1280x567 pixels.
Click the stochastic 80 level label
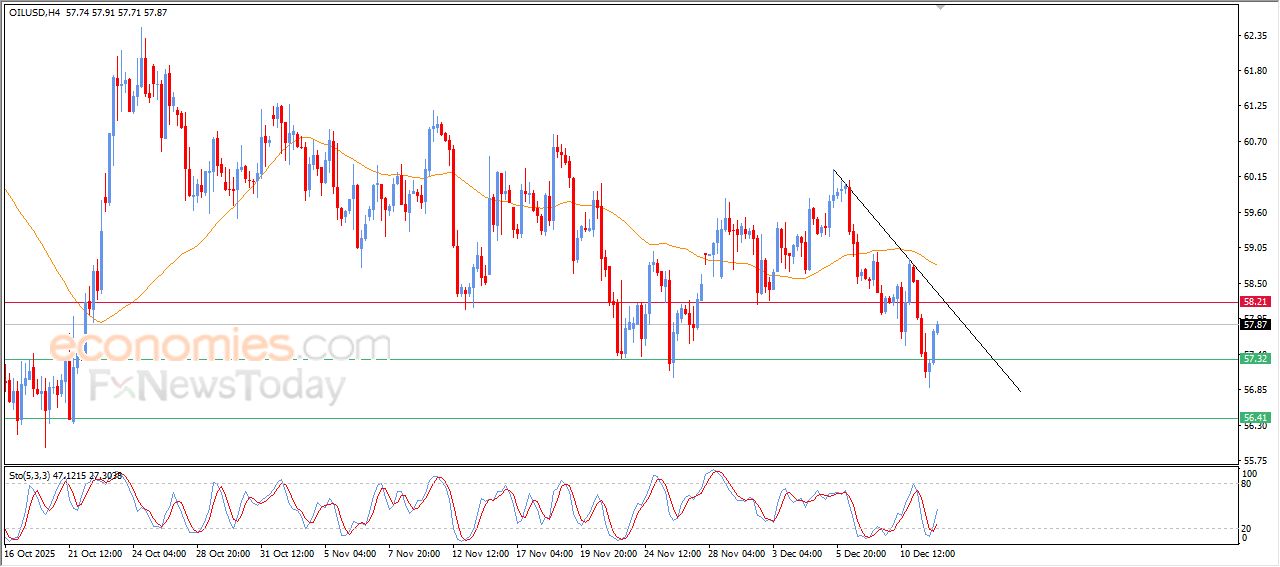tap(1247, 484)
